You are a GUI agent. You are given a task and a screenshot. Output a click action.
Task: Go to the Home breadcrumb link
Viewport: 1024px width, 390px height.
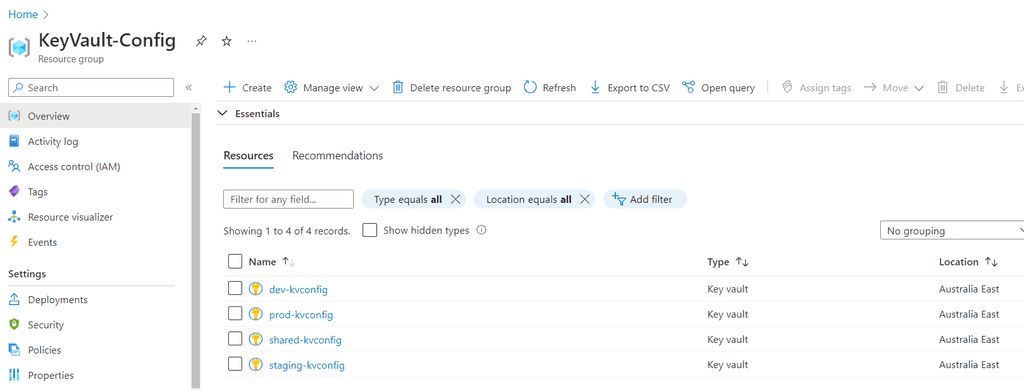click(23, 14)
